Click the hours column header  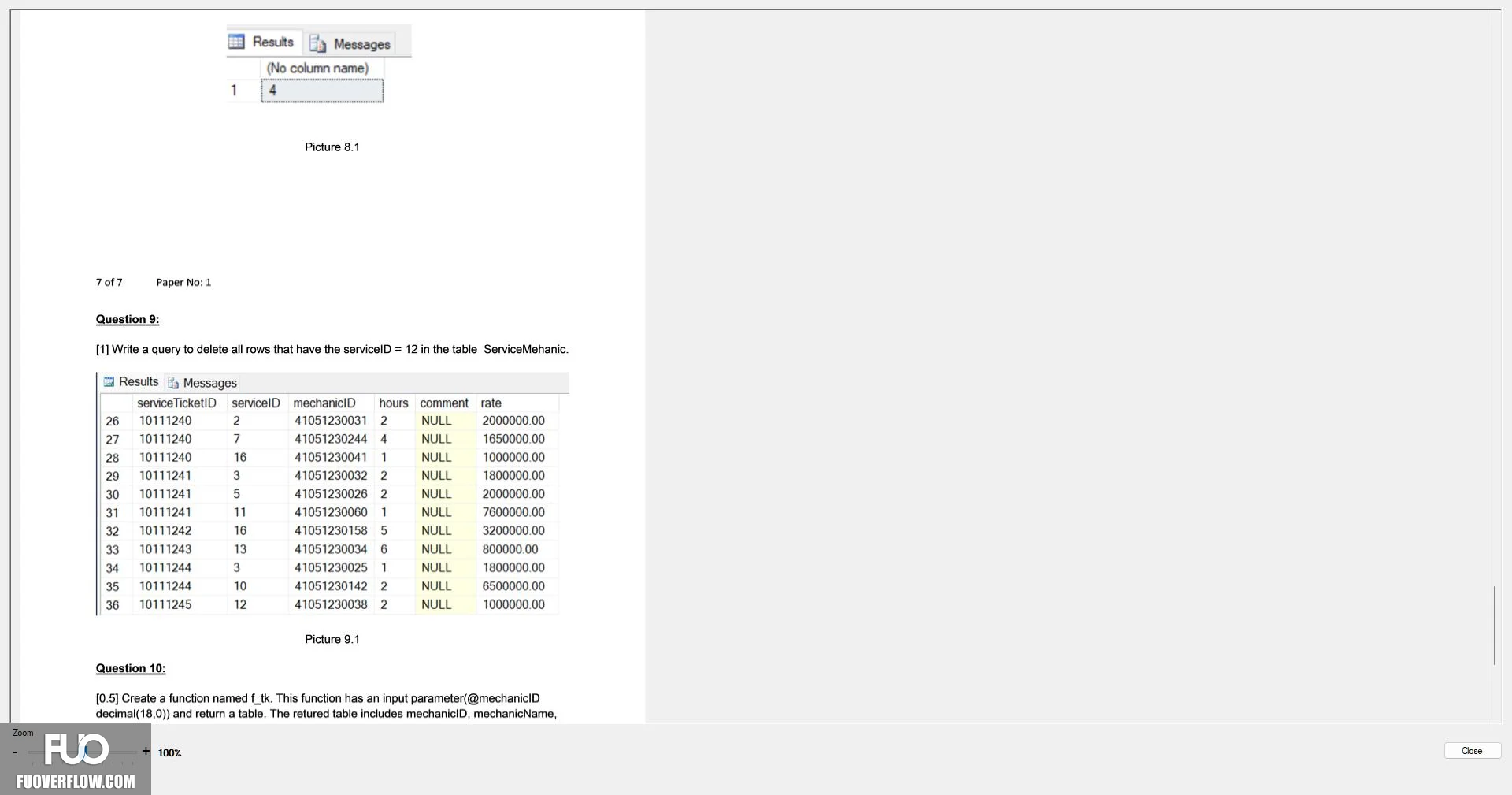click(x=394, y=403)
